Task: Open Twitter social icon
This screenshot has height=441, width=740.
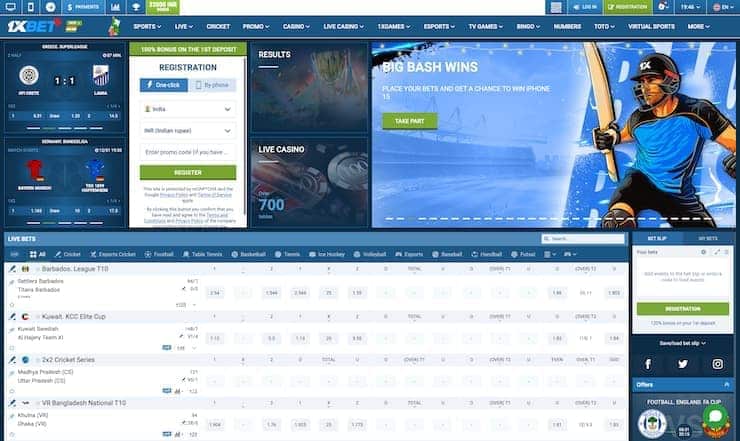Action: coord(682,364)
